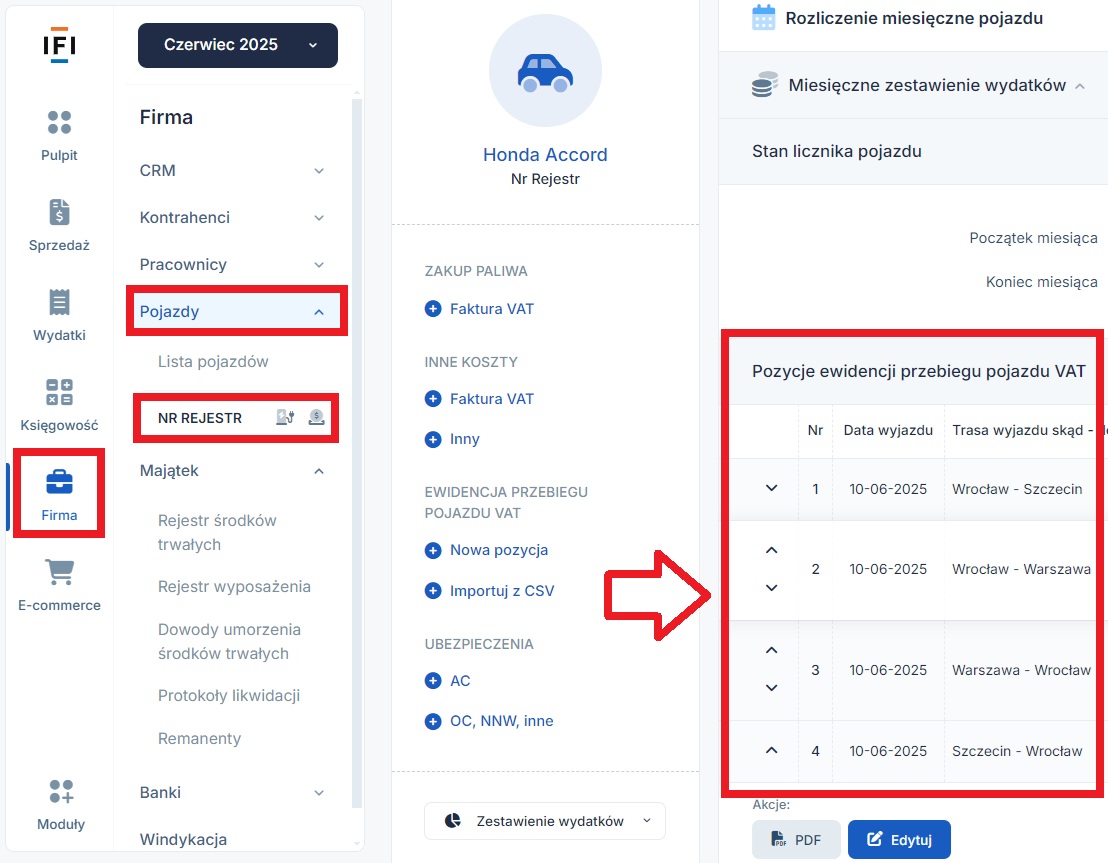Click Importuj z CSV link
The image size is (1108, 863).
[x=502, y=591]
